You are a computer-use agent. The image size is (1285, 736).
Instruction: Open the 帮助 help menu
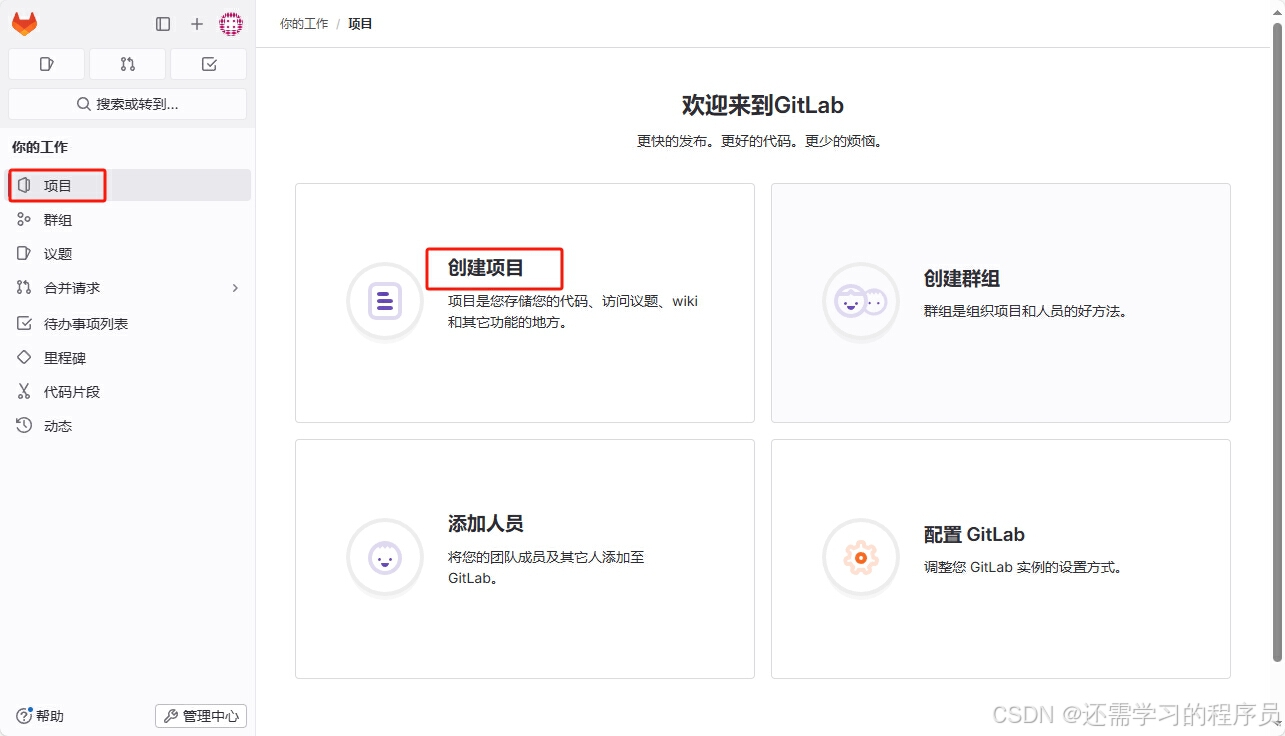(40, 716)
